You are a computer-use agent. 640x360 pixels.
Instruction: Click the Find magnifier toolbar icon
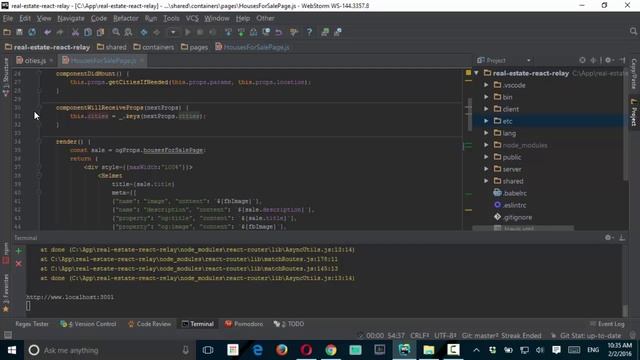[116, 32]
